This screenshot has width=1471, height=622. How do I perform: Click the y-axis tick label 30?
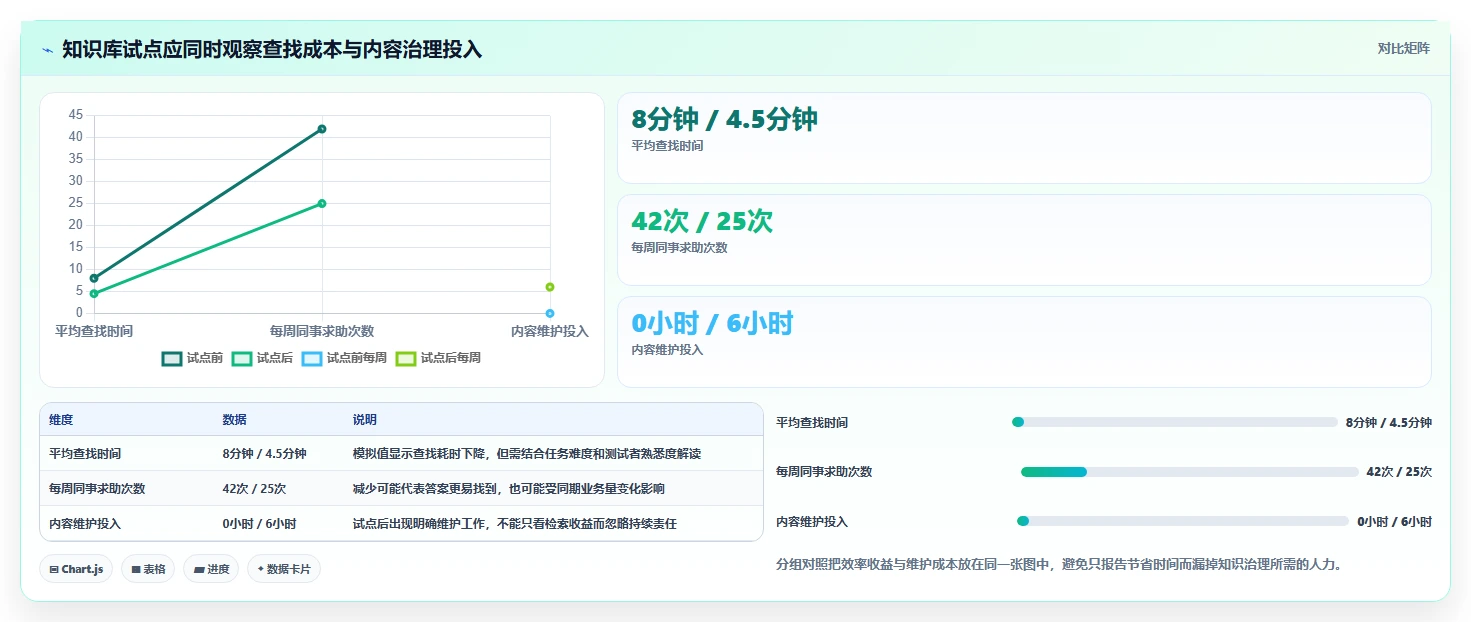pyautogui.click(x=76, y=181)
